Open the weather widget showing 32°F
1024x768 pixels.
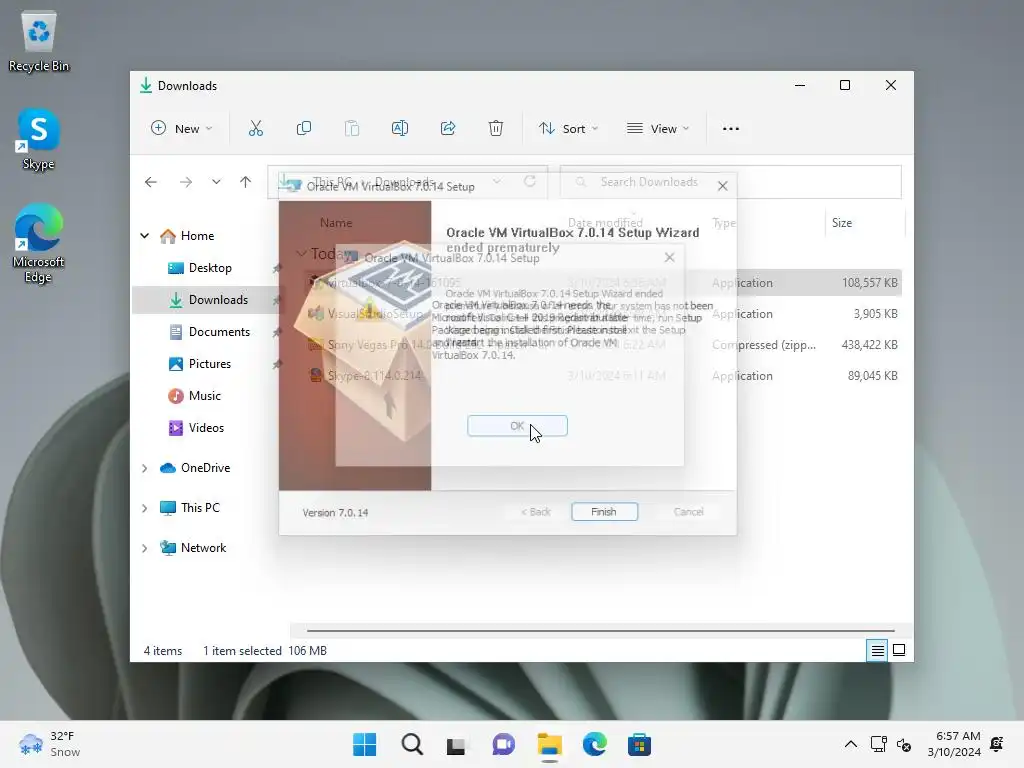pyautogui.click(x=50, y=744)
